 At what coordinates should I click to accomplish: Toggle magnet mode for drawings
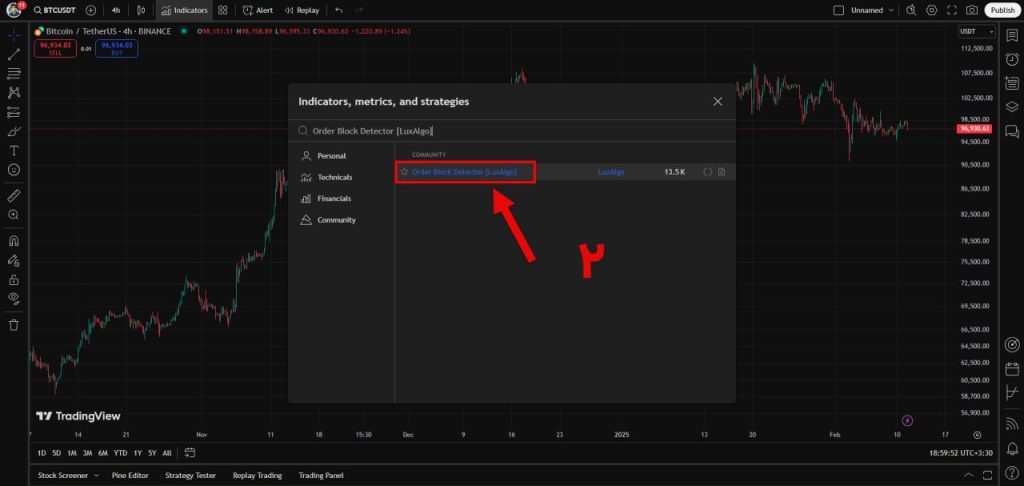click(x=14, y=240)
